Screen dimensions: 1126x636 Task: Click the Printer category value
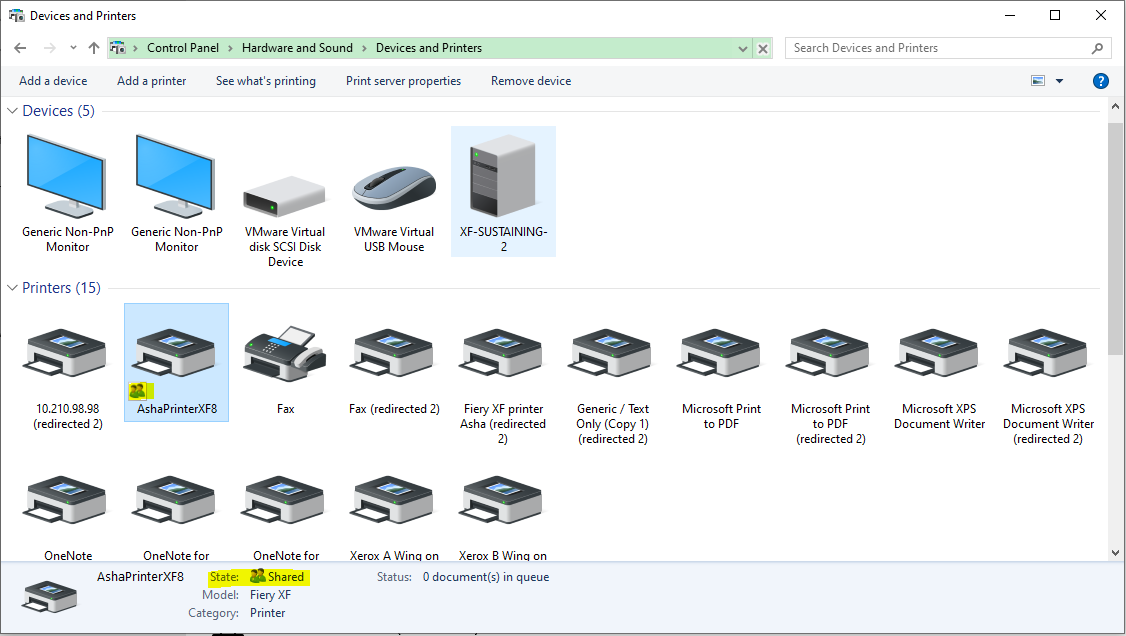coord(268,613)
